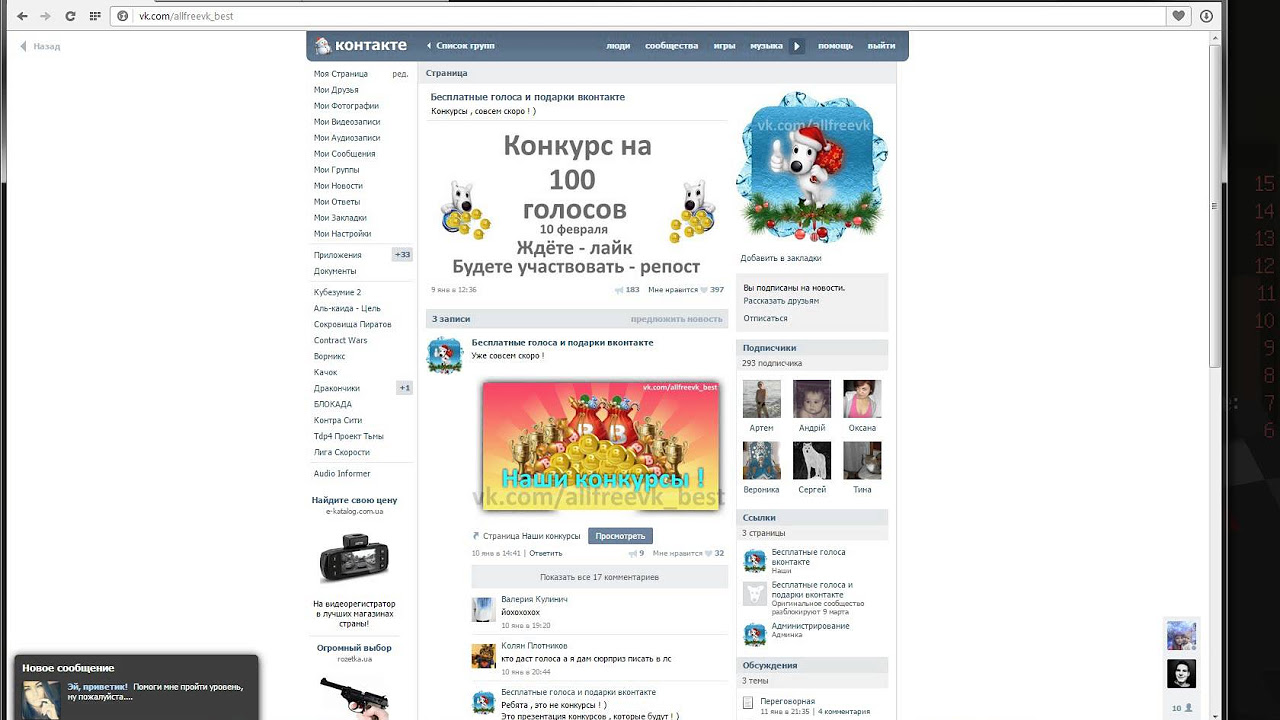This screenshot has height=720, width=1280.
Task: Open the browser apps grid icon
Action: [x=95, y=16]
